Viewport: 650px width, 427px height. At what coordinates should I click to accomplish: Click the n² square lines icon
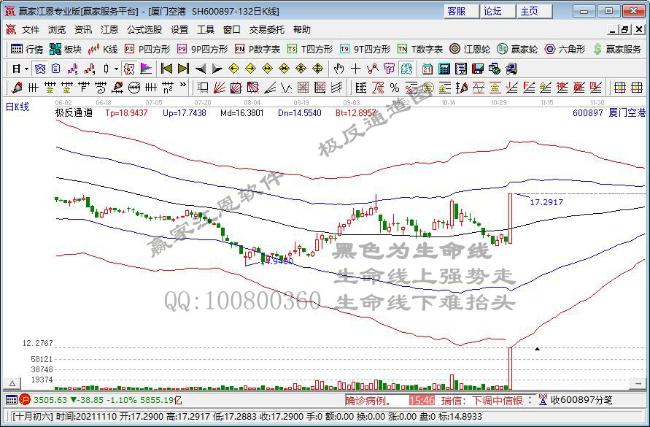[x=167, y=87]
